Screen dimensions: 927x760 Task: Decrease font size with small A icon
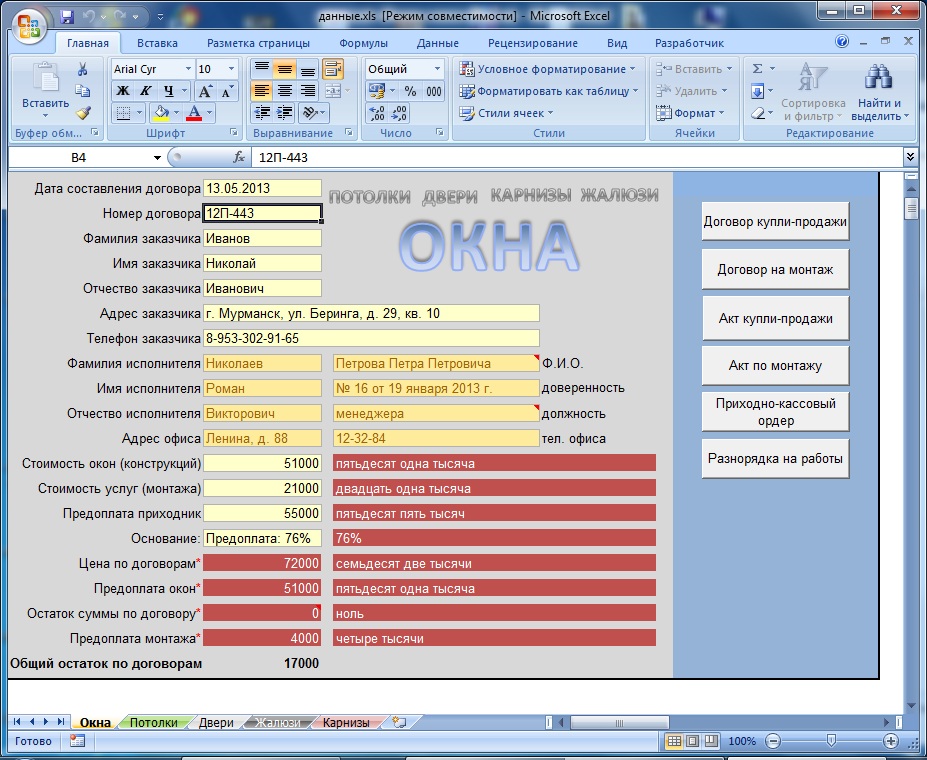(226, 91)
